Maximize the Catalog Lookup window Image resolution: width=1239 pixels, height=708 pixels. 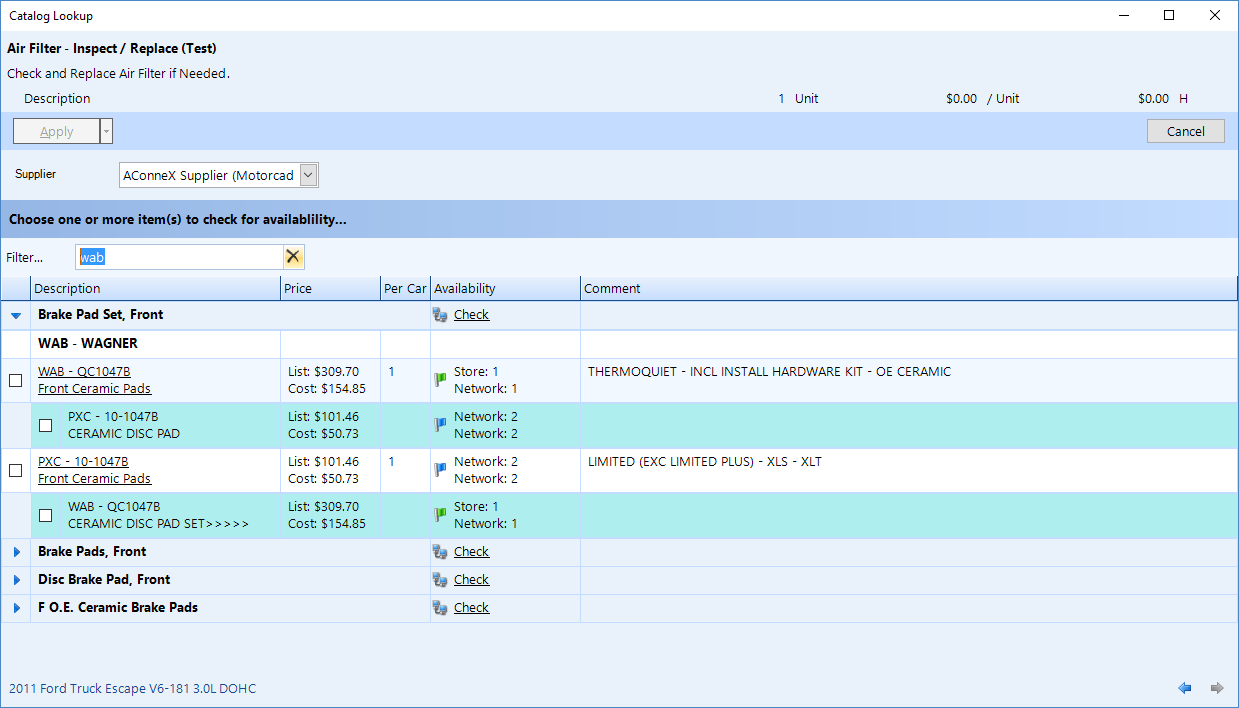(1169, 15)
